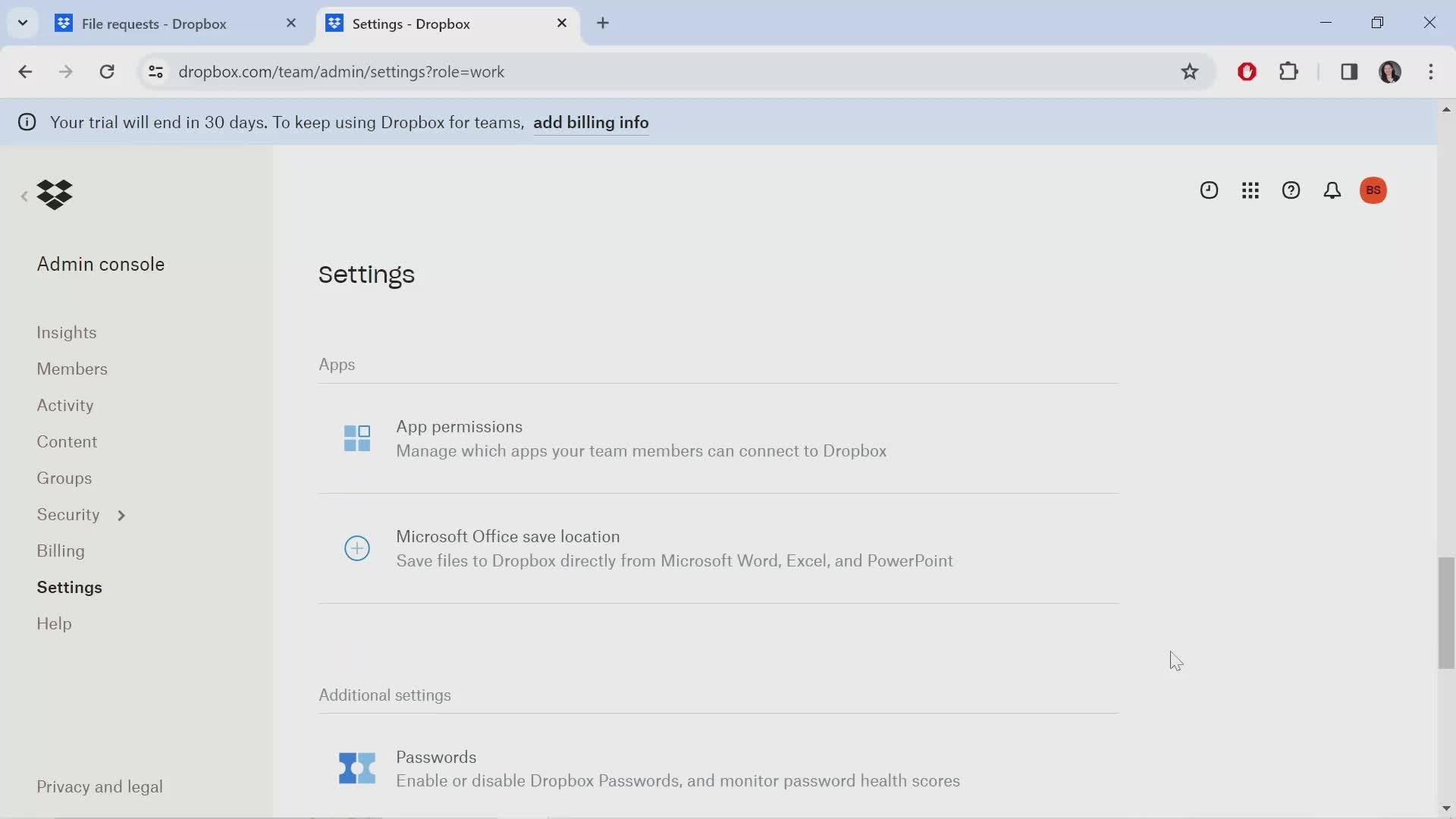The width and height of the screenshot is (1456, 819).
Task: Click the Apps section heading
Action: click(x=337, y=365)
